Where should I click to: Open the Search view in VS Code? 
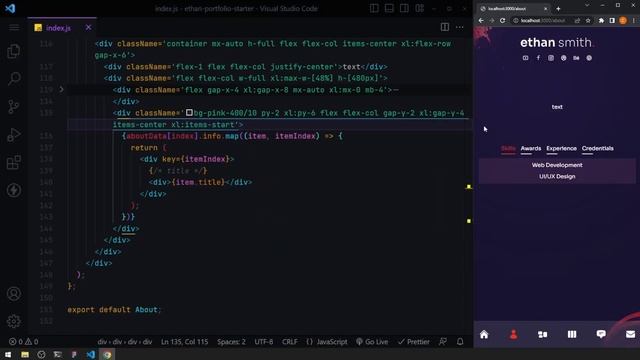point(13,78)
